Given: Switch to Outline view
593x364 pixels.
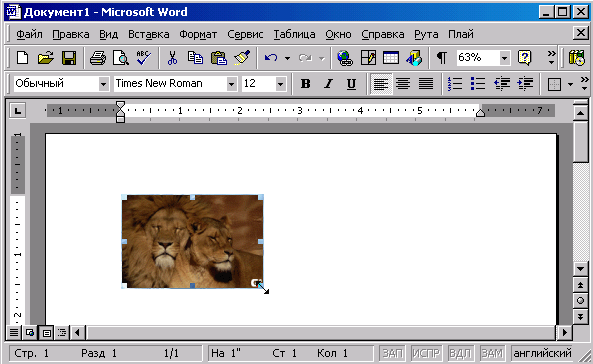Looking at the screenshot, I should pyautogui.click(x=62, y=333).
